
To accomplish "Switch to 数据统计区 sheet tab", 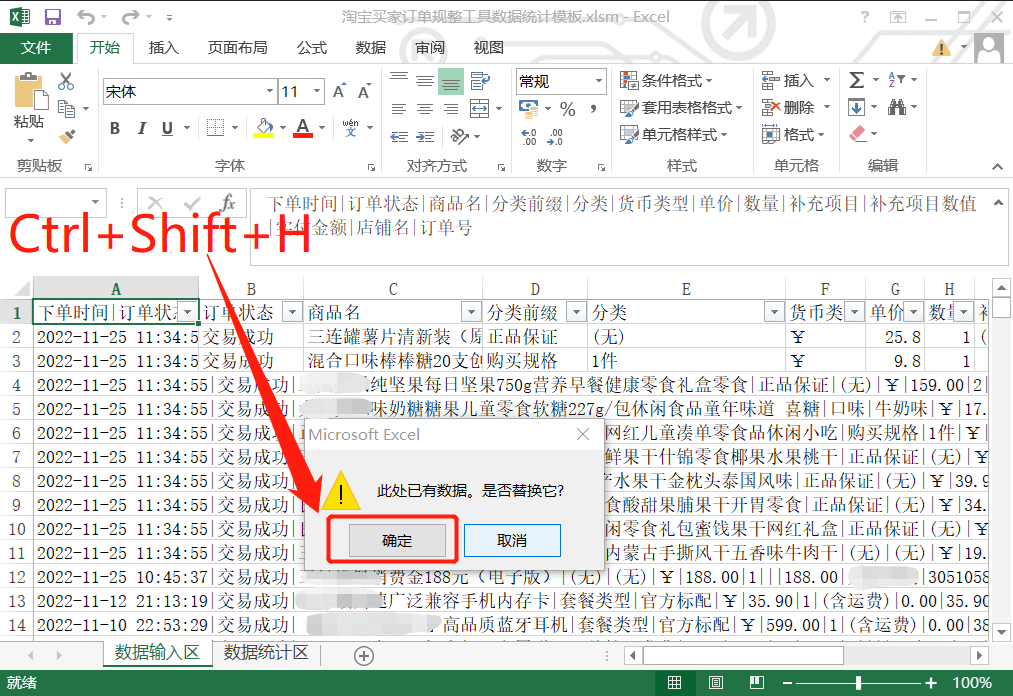I will pyautogui.click(x=266, y=654).
